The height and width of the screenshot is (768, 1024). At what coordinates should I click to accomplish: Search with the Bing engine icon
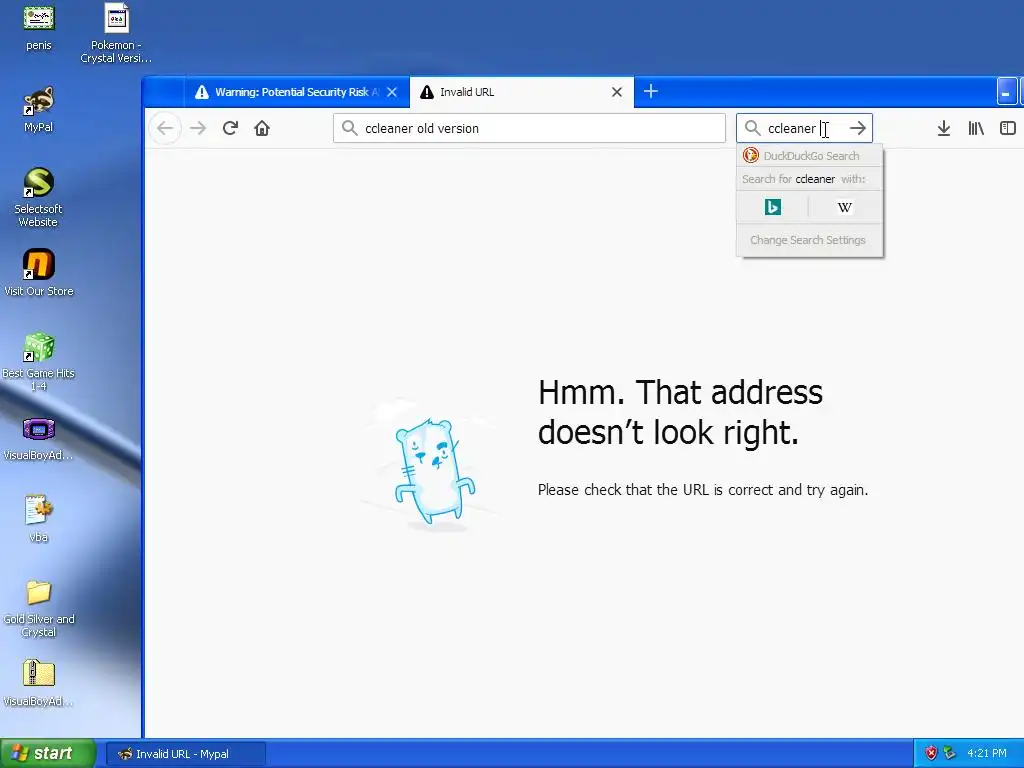click(773, 207)
